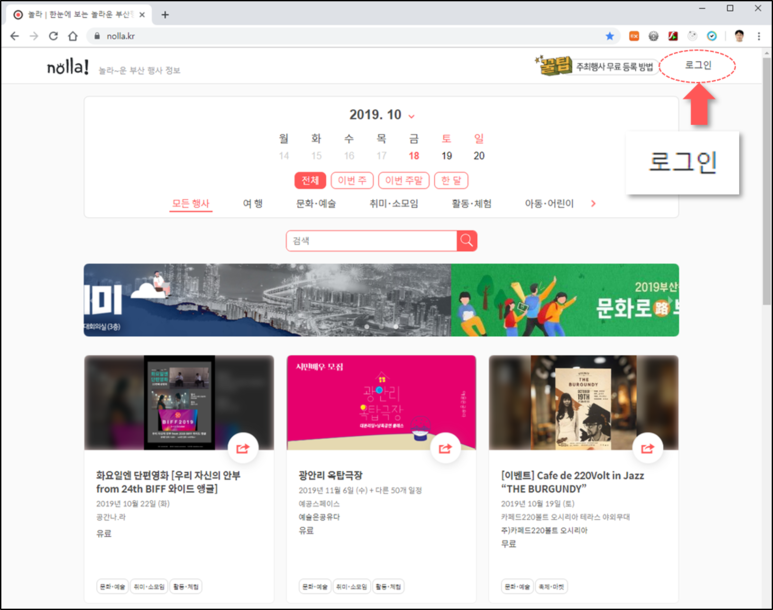Image resolution: width=773 pixels, height=610 pixels.
Task: Open the Chrome profile avatar
Action: coord(739,36)
